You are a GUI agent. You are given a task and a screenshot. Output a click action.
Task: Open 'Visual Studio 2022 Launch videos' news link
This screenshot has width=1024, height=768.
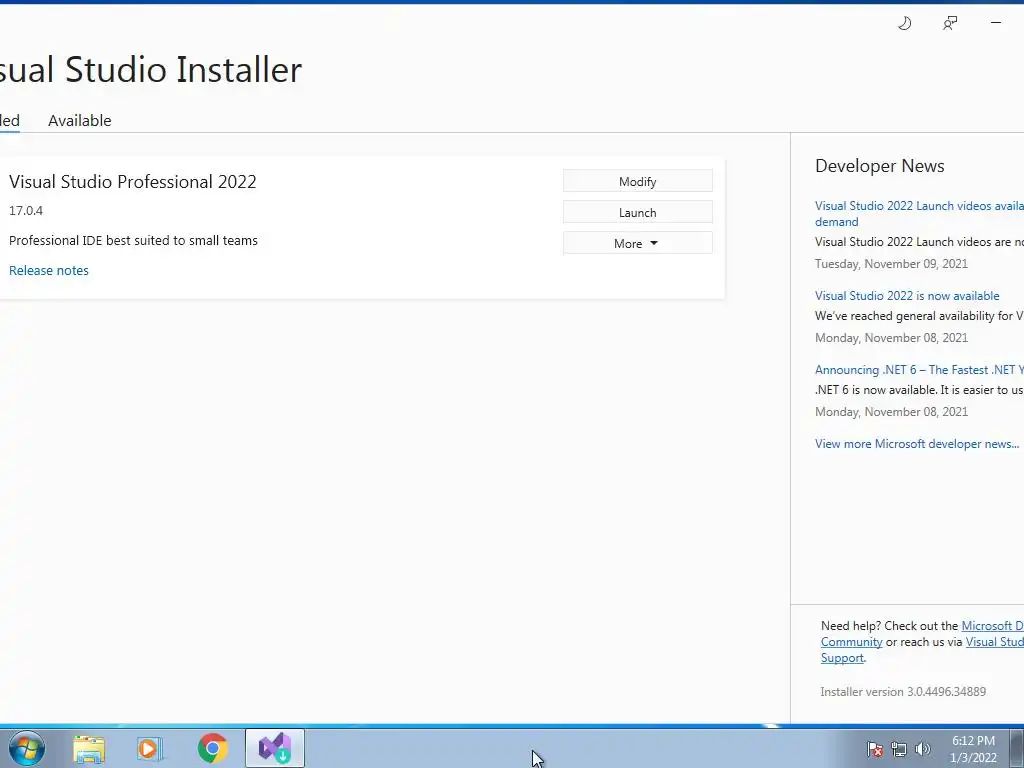(x=919, y=214)
